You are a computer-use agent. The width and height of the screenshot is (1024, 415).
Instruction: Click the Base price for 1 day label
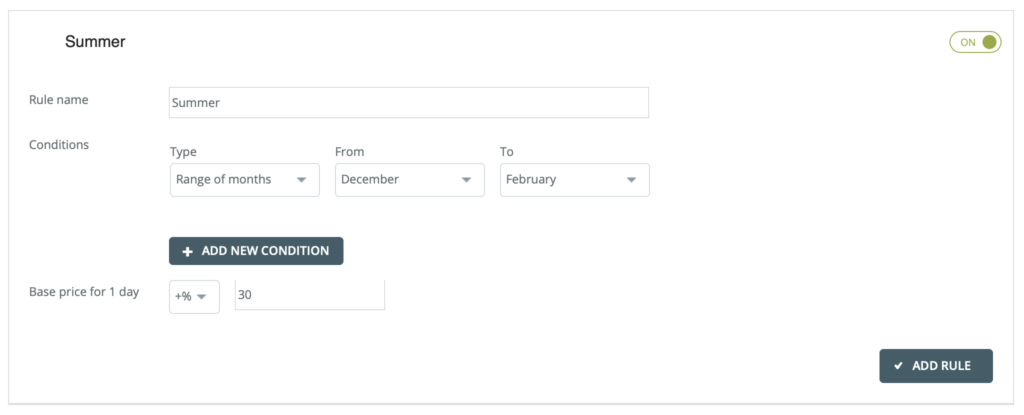click(x=84, y=292)
